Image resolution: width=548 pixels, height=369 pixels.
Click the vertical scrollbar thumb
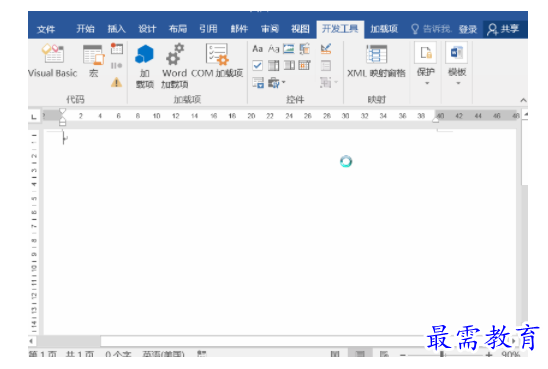coord(525,152)
